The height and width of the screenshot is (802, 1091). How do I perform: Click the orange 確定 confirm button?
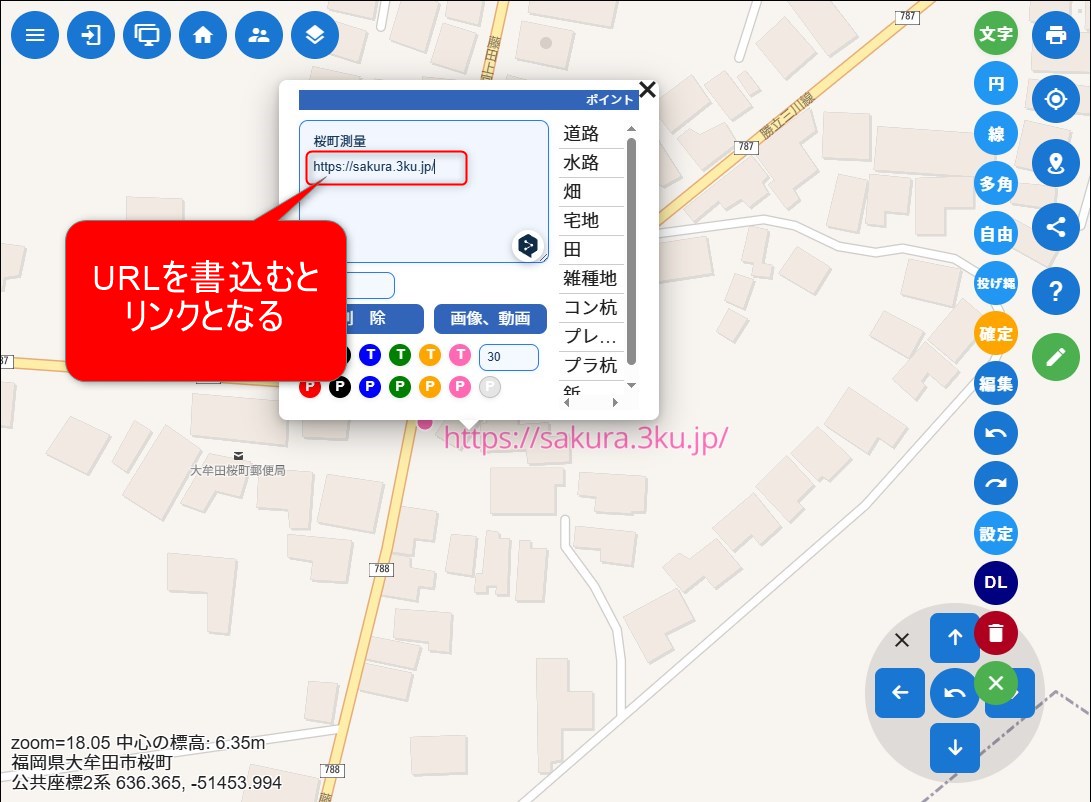click(996, 334)
